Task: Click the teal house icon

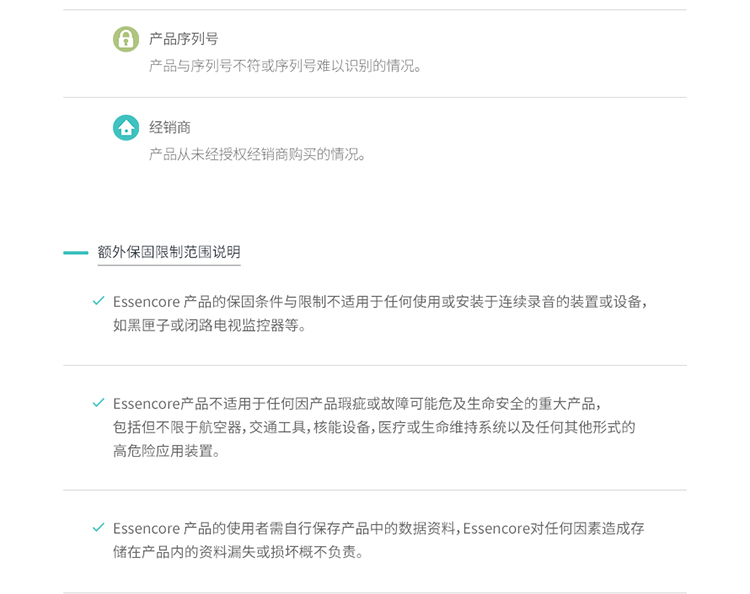Action: [x=126, y=128]
